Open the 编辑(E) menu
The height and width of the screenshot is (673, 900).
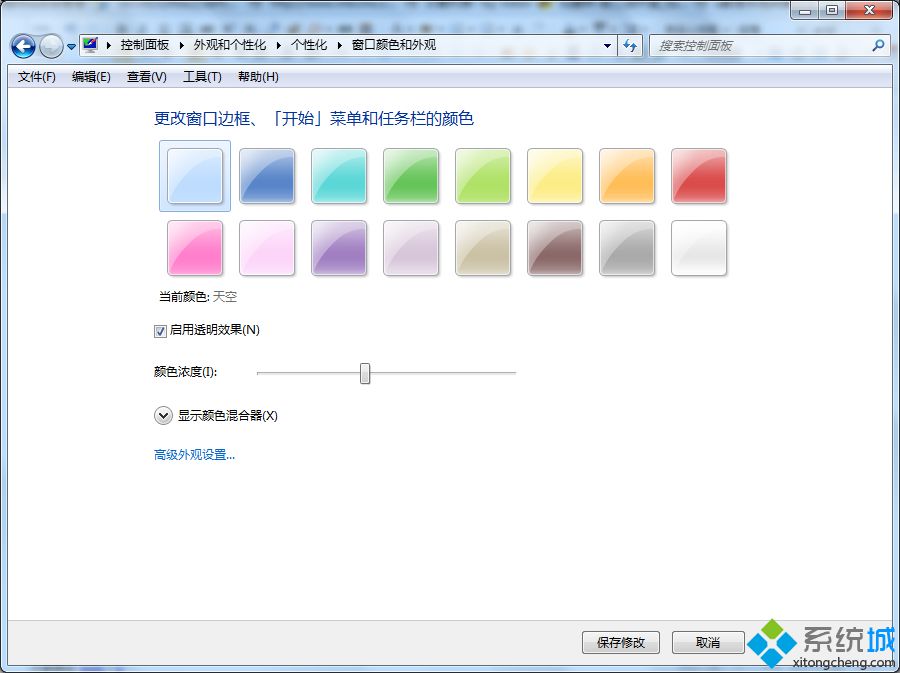coord(91,77)
